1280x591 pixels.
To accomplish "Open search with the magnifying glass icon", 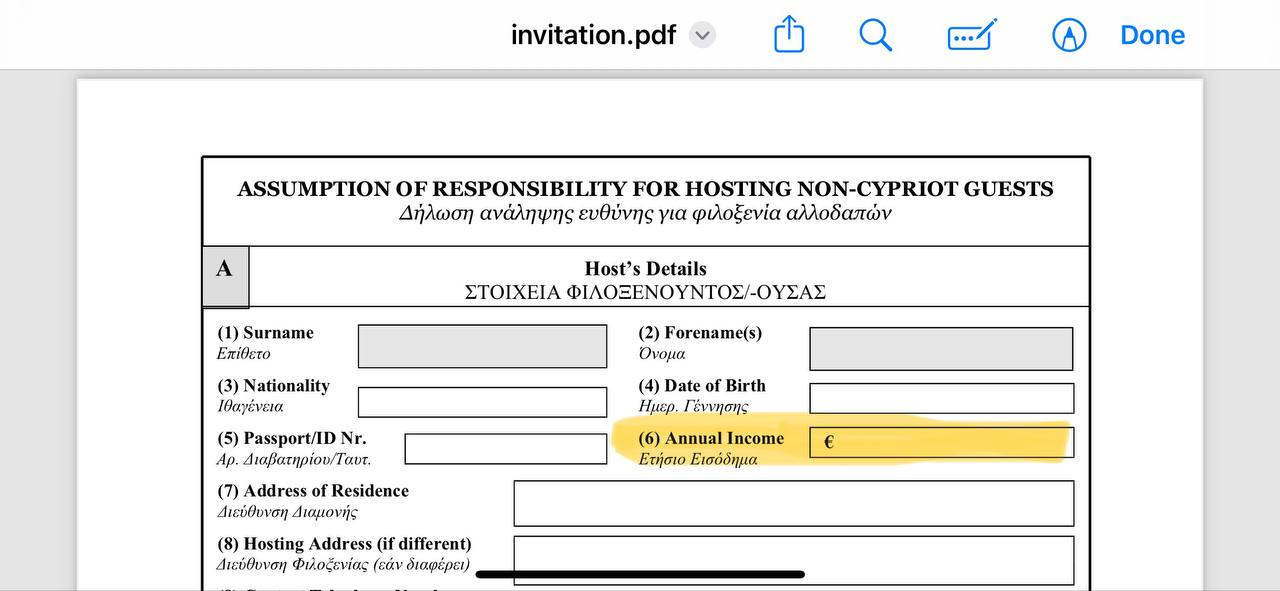I will pyautogui.click(x=875, y=36).
